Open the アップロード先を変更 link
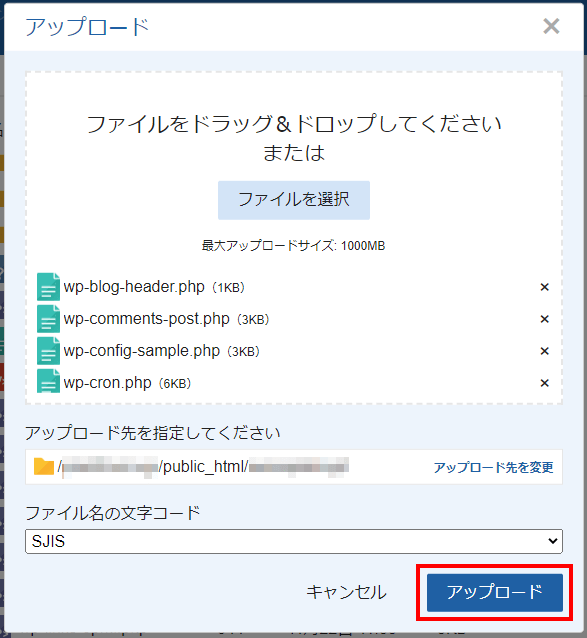 tap(493, 467)
